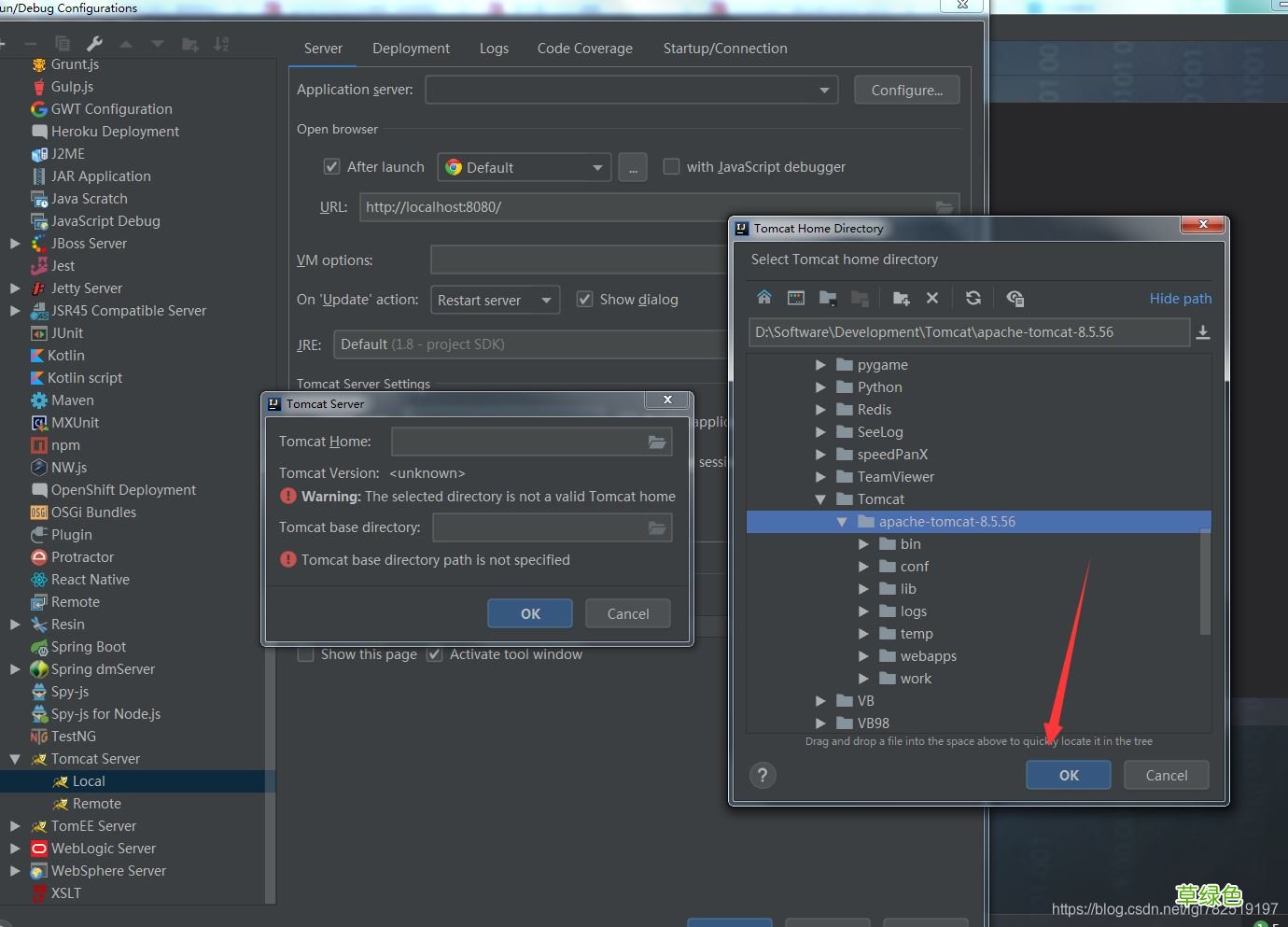
Task: Click OK in Tomcat Home Directory dialog
Action: pos(1068,775)
